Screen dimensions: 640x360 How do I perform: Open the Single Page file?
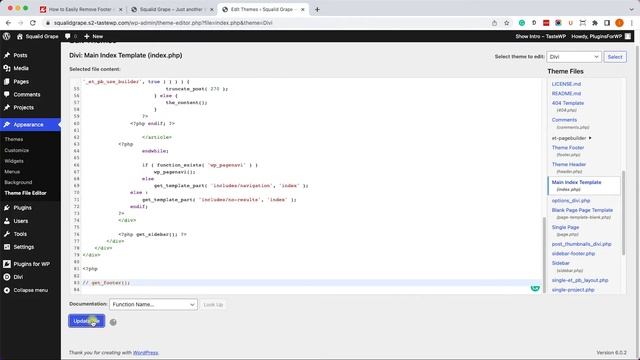[565, 227]
